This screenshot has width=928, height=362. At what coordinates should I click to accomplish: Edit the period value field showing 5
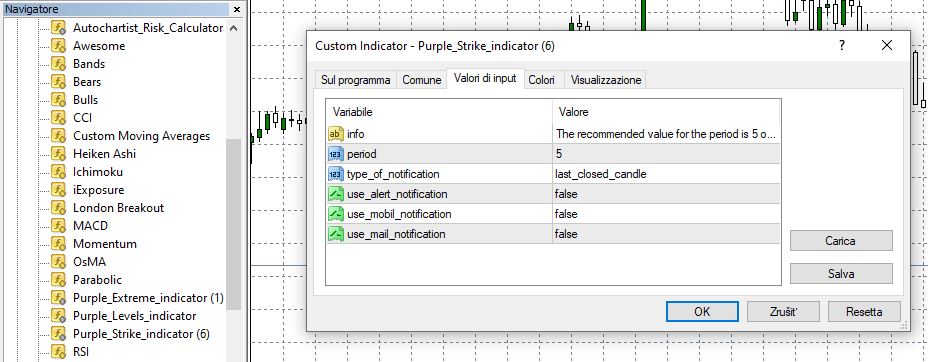point(666,154)
